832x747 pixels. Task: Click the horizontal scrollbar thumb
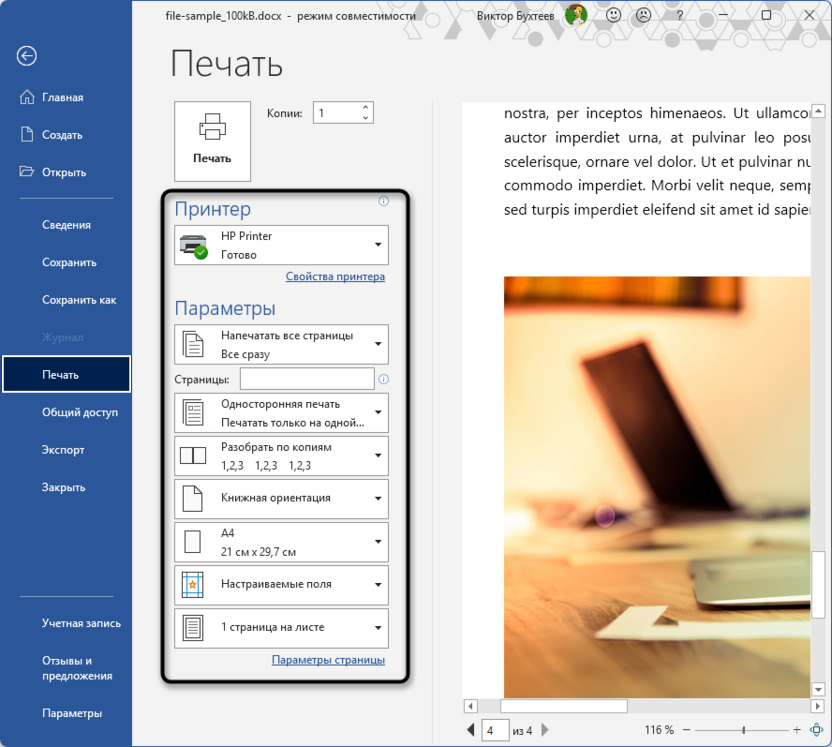coord(564,706)
